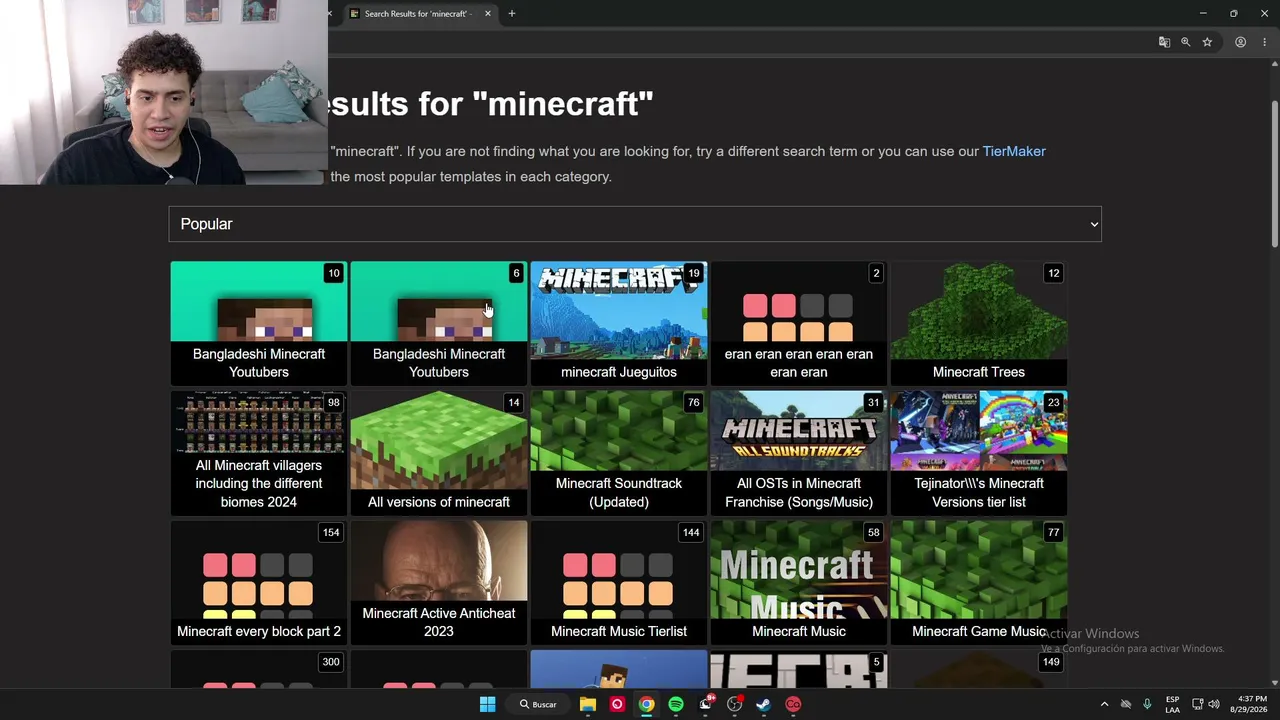
Task: Open the volume speaker tray icon
Action: tap(1214, 704)
